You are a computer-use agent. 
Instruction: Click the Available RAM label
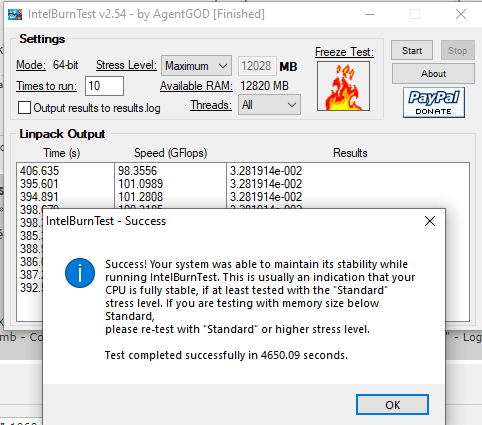pos(196,86)
